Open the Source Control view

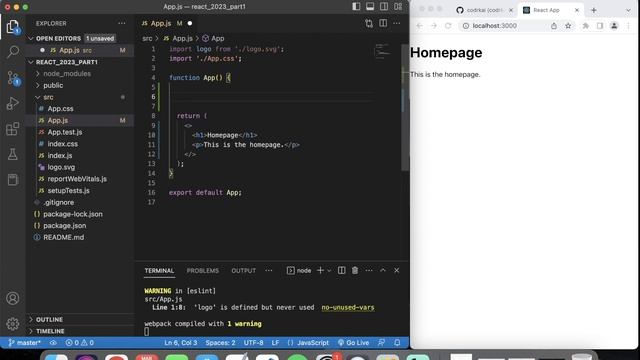click(13, 78)
